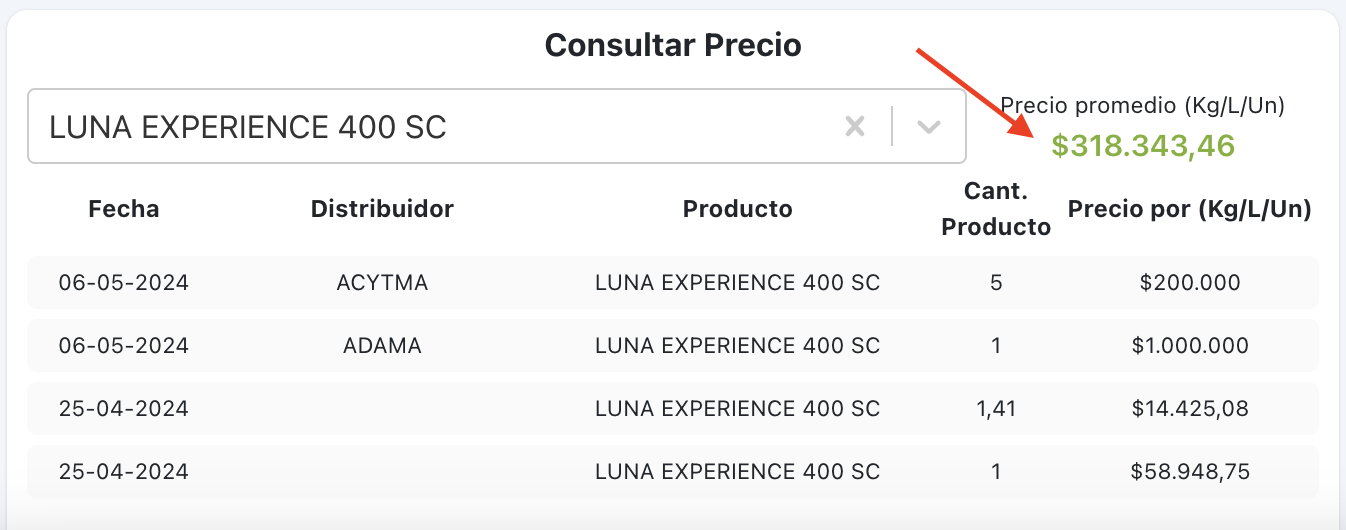Click the $200.000 price cell
The width and height of the screenshot is (1346, 530).
click(1190, 283)
